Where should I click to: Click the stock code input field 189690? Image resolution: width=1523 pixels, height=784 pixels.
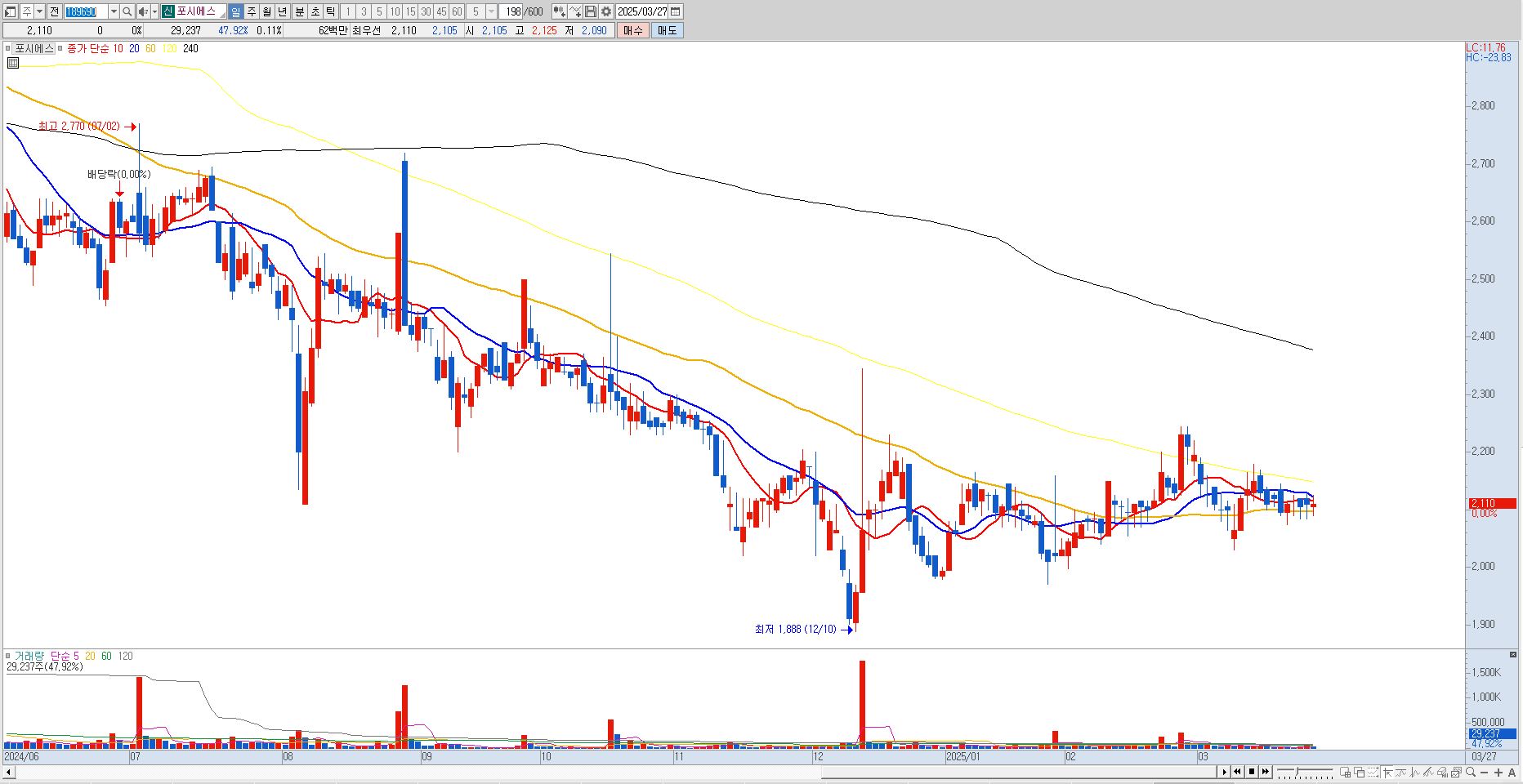85,11
